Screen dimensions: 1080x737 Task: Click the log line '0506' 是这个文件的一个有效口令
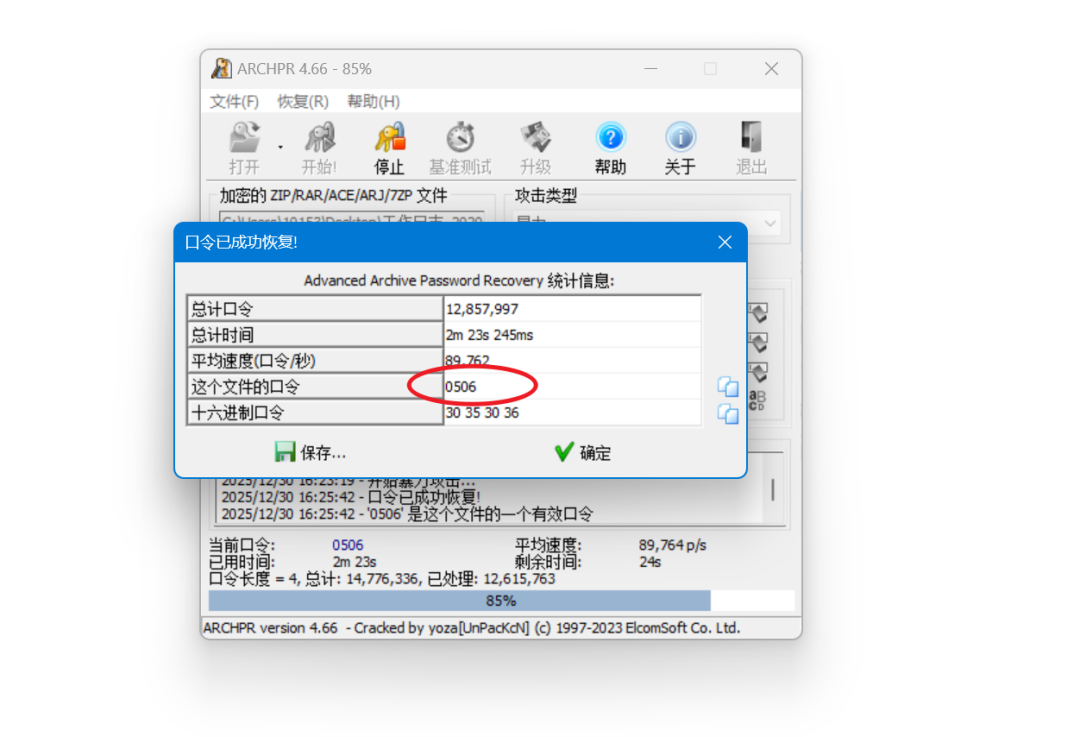click(407, 514)
